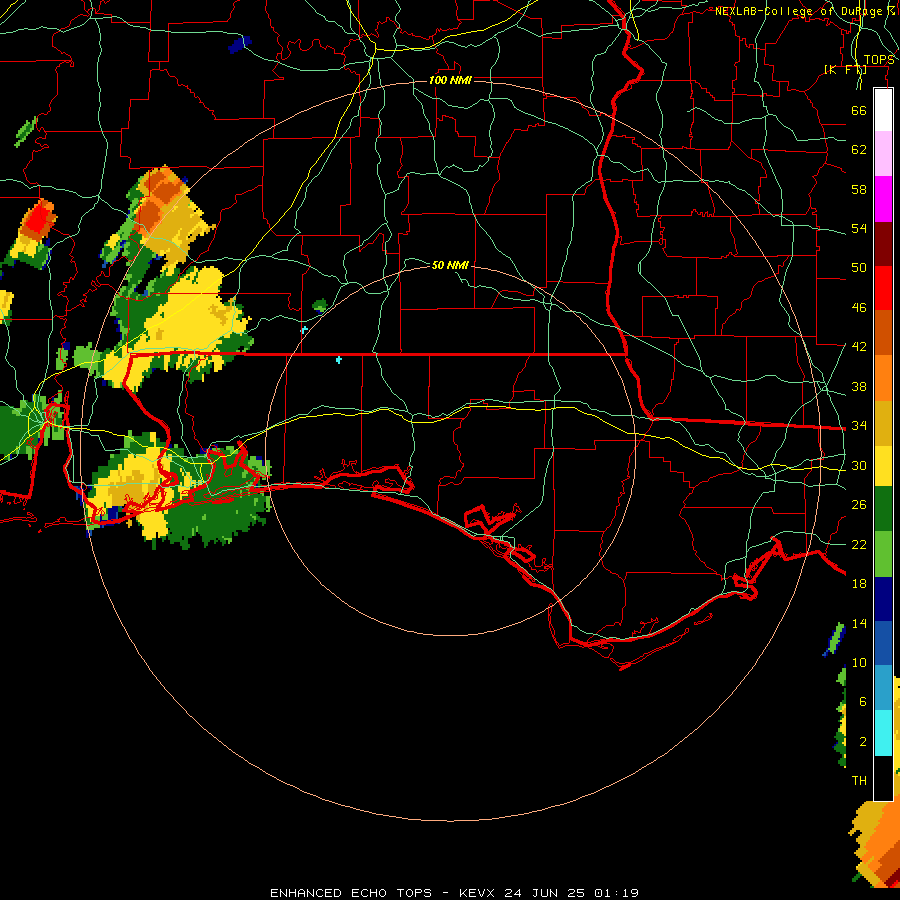
Task: Click the small navy echo near the top
Action: [x=240, y=44]
